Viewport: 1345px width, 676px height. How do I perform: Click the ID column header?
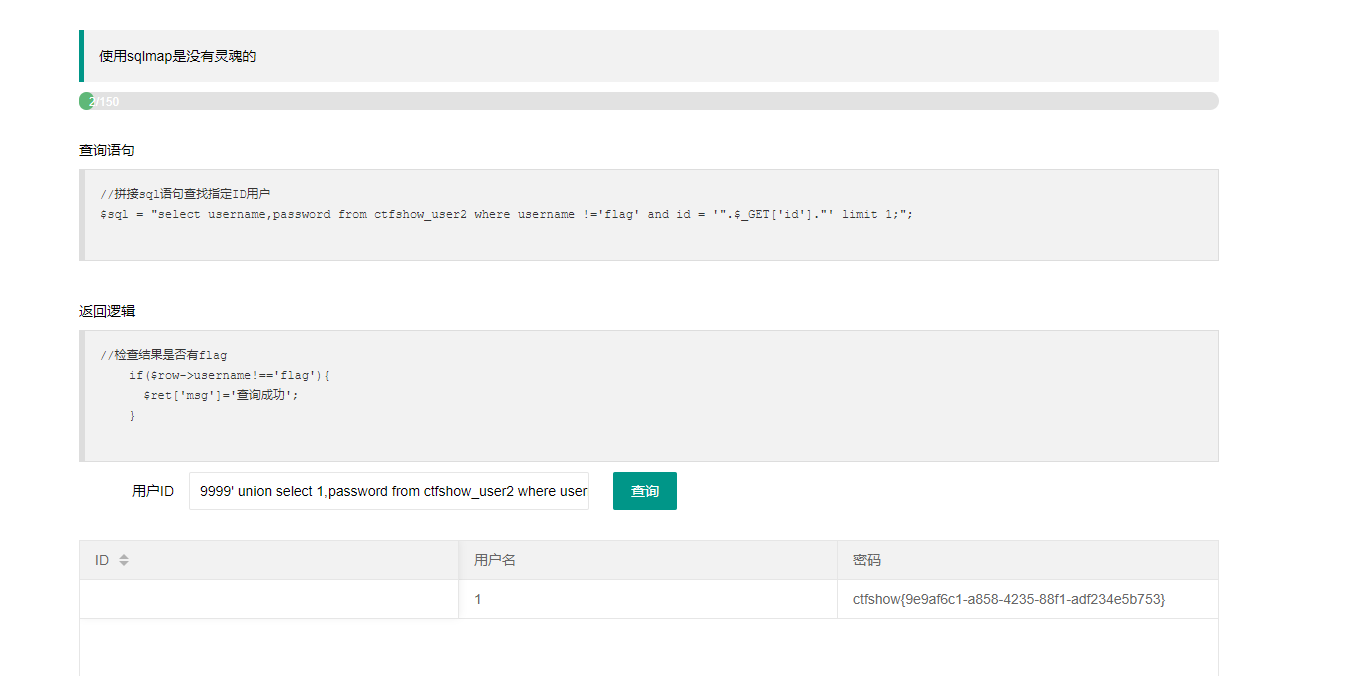coord(269,560)
